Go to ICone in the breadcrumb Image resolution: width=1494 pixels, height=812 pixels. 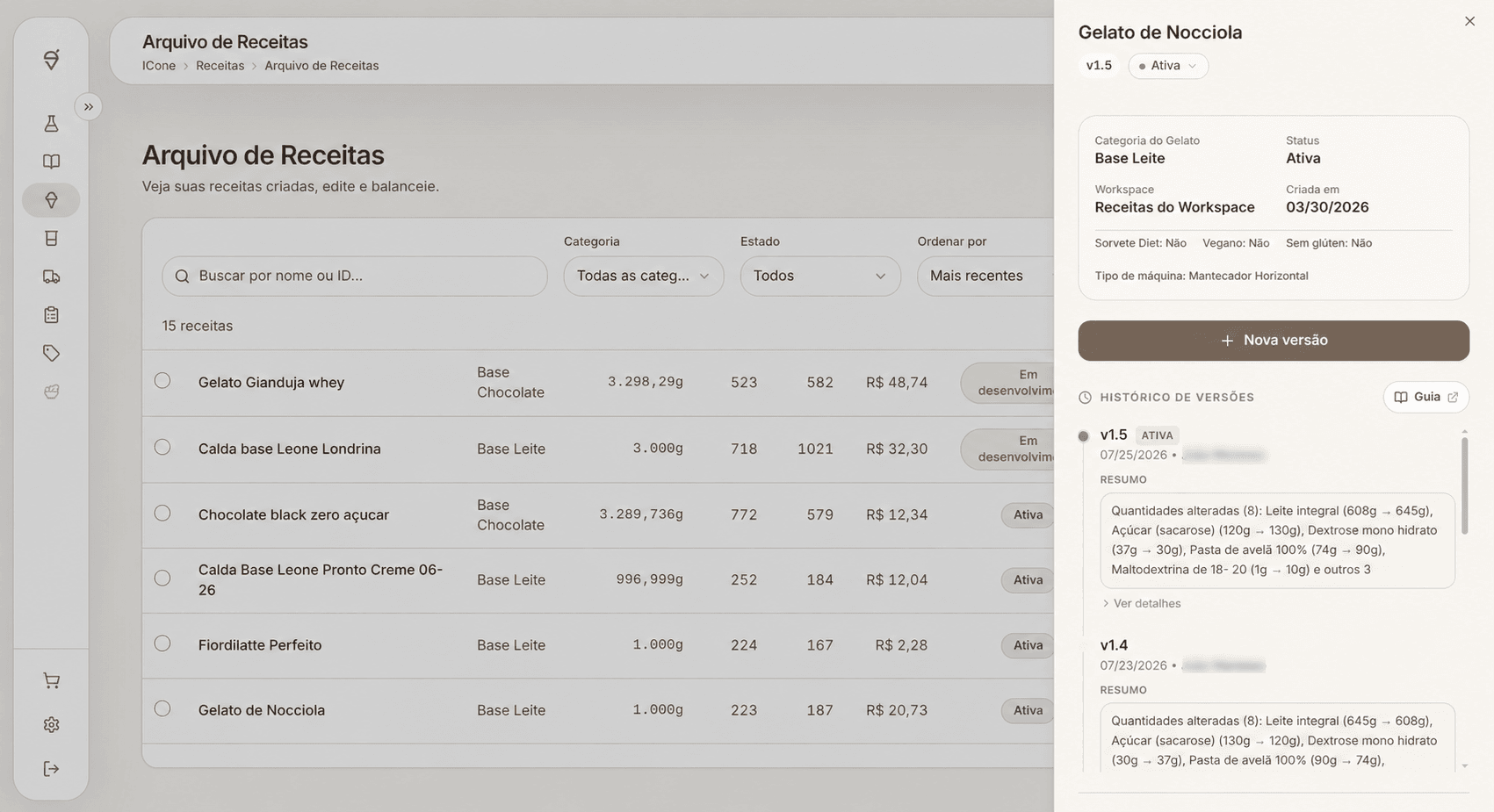(159, 66)
